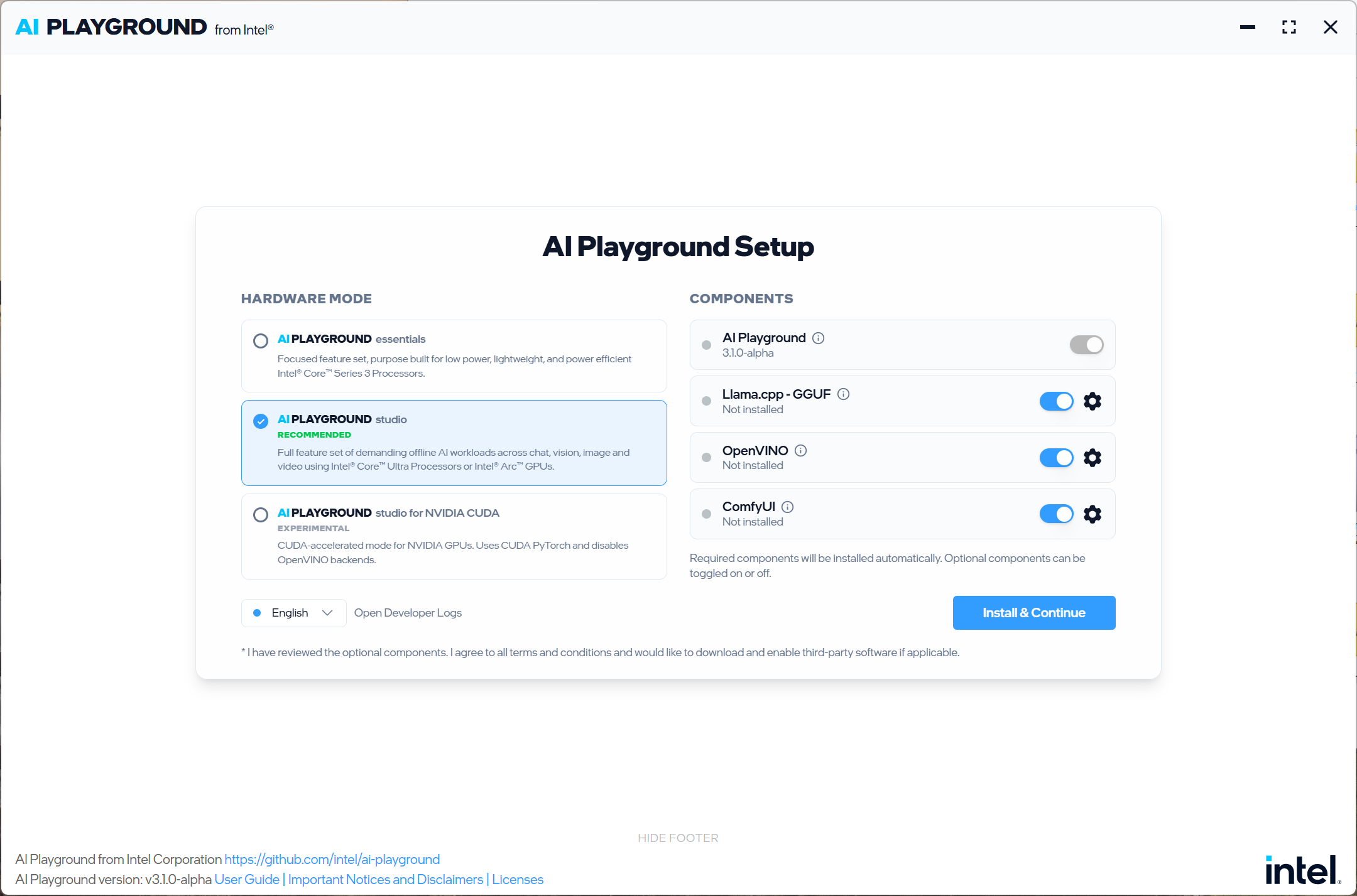
Task: Open Developer Logs
Action: coord(408,613)
